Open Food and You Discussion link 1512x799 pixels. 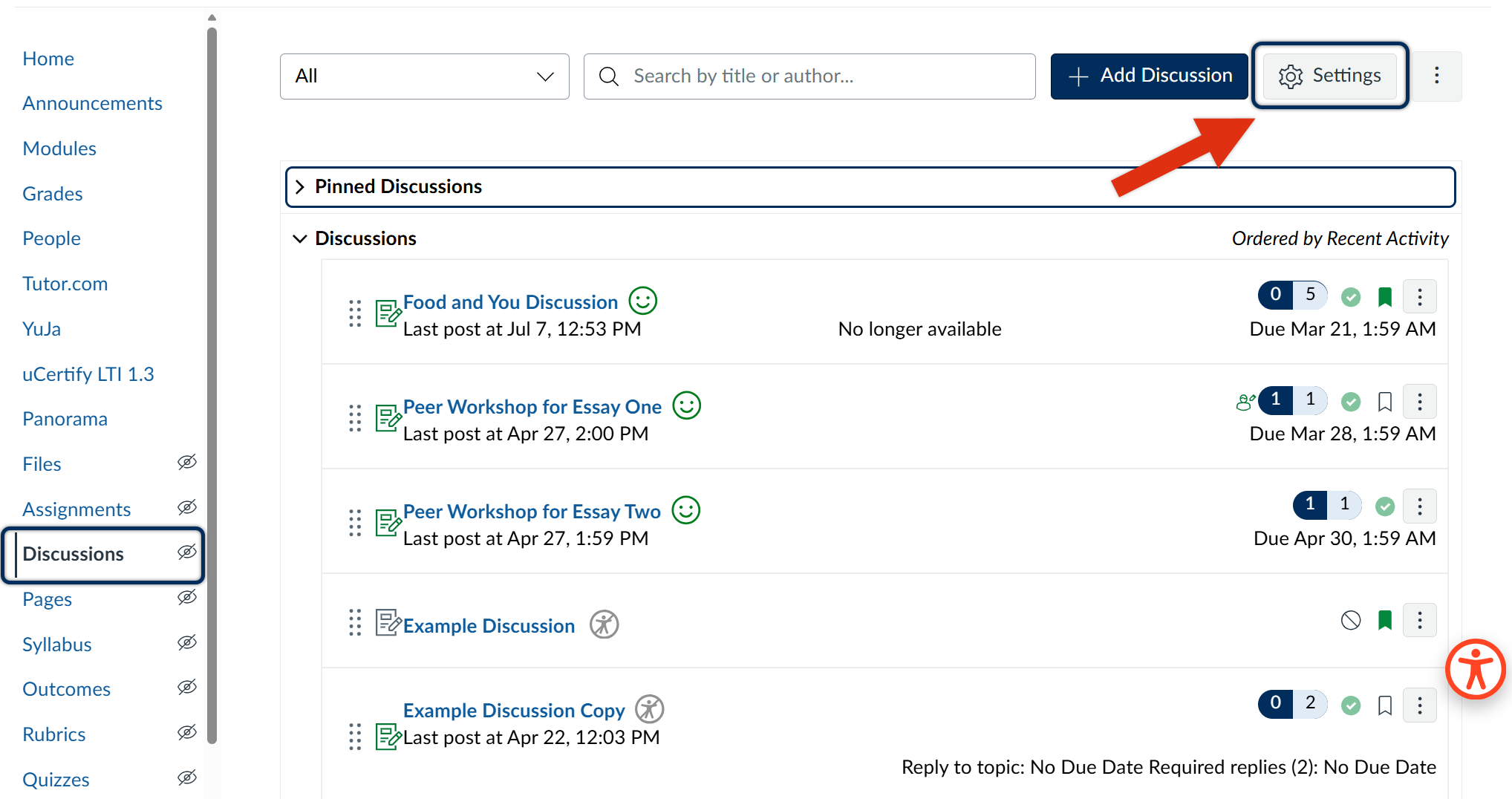pyautogui.click(x=511, y=302)
